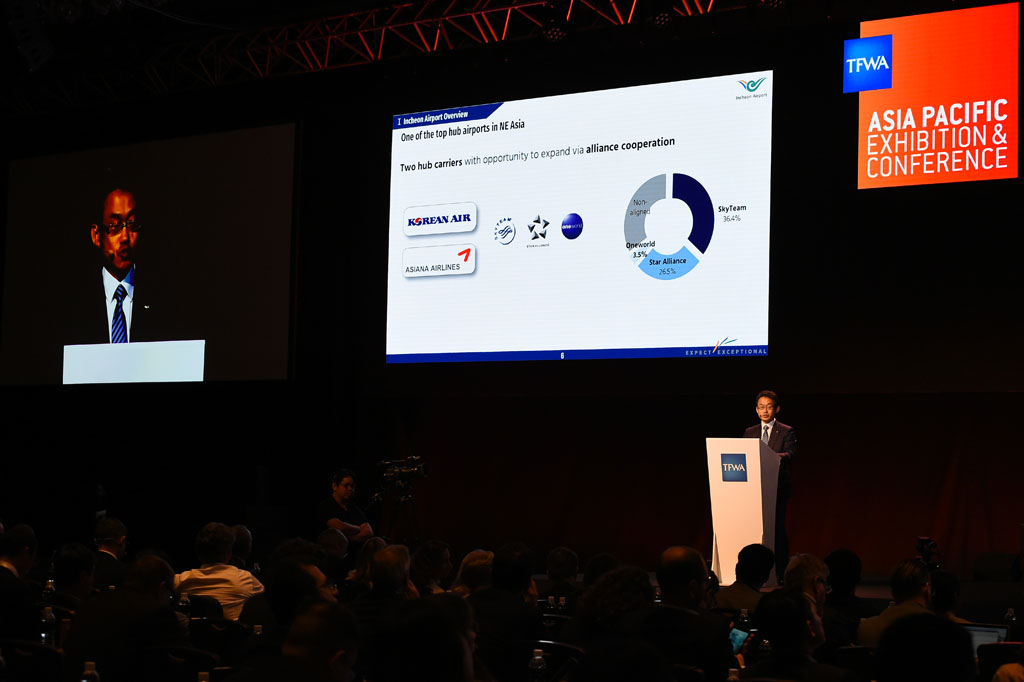Click the SkyTeam 36.4% chart label
Image resolution: width=1024 pixels, height=682 pixels.
pyautogui.click(x=731, y=213)
